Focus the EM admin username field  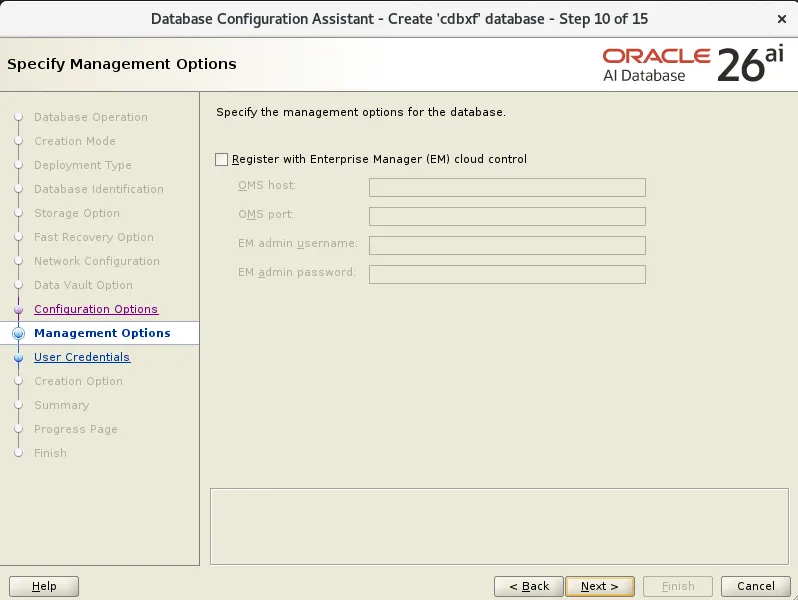507,245
